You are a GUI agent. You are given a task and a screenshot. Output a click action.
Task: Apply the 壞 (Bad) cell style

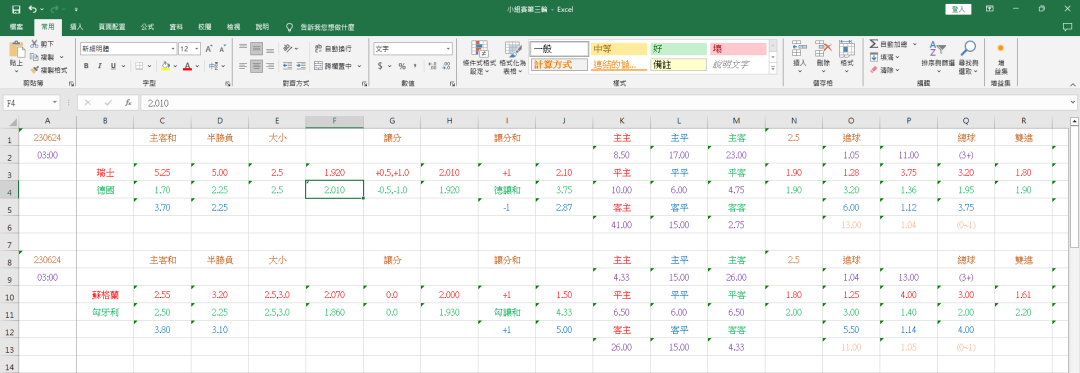tap(738, 49)
